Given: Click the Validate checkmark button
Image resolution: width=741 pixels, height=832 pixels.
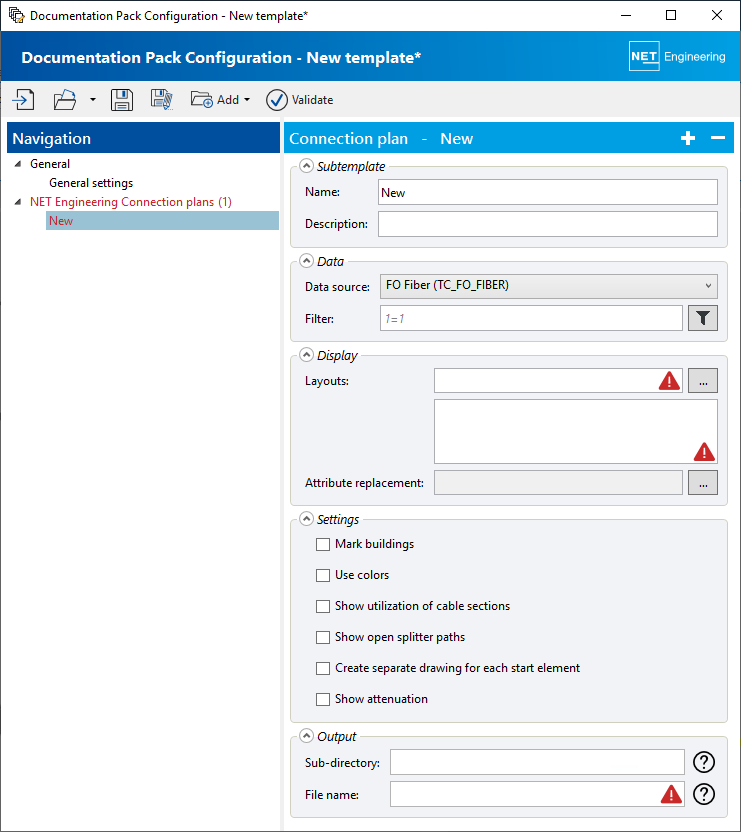Looking at the screenshot, I should [x=300, y=99].
